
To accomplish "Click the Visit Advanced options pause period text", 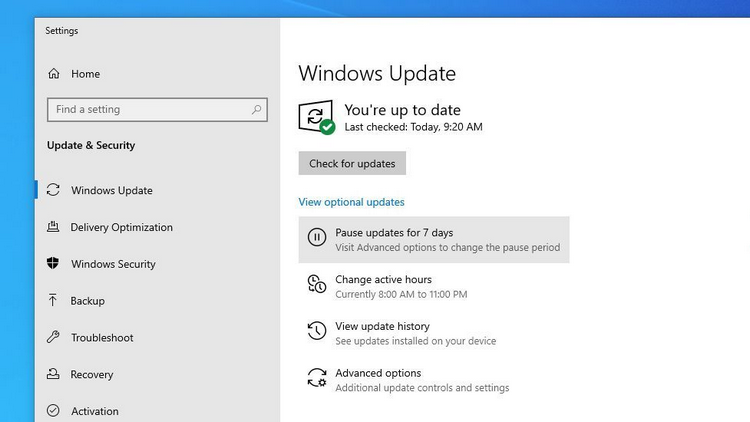I will coord(447,248).
